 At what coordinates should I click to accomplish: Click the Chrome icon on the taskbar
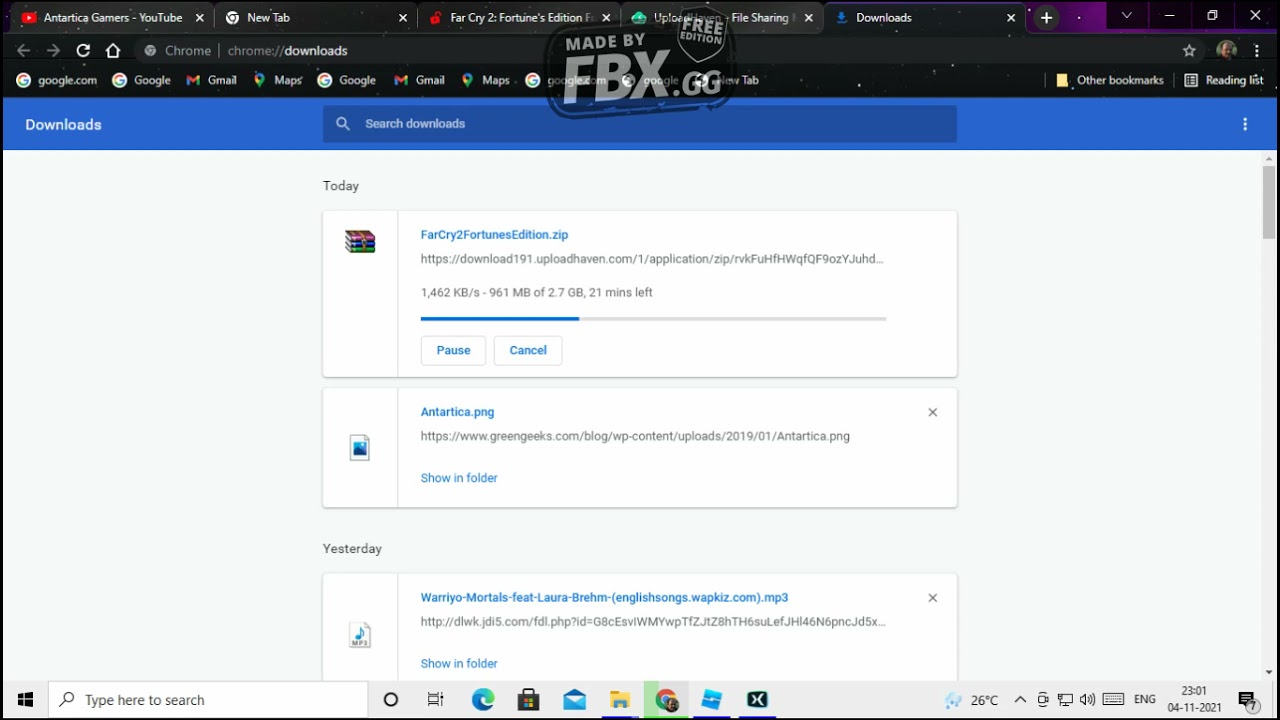666,700
